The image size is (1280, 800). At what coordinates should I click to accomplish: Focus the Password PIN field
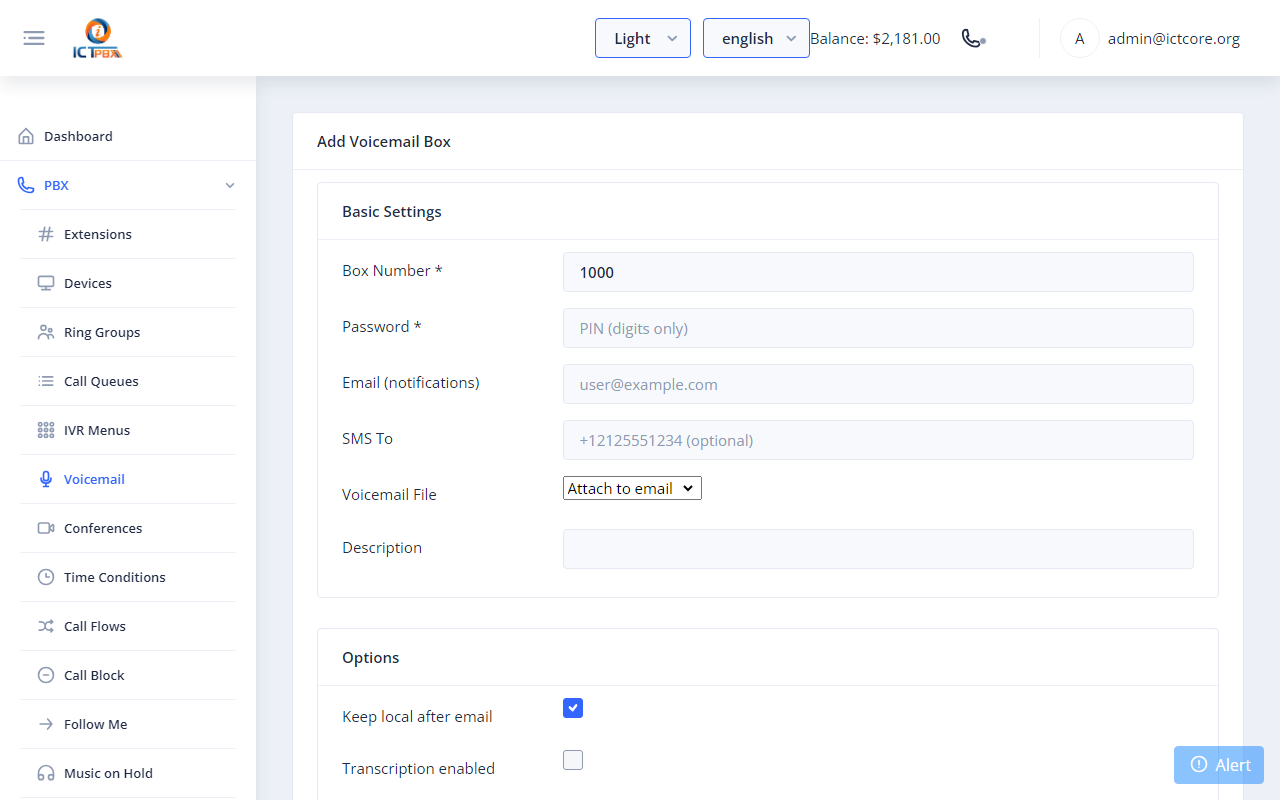click(878, 328)
